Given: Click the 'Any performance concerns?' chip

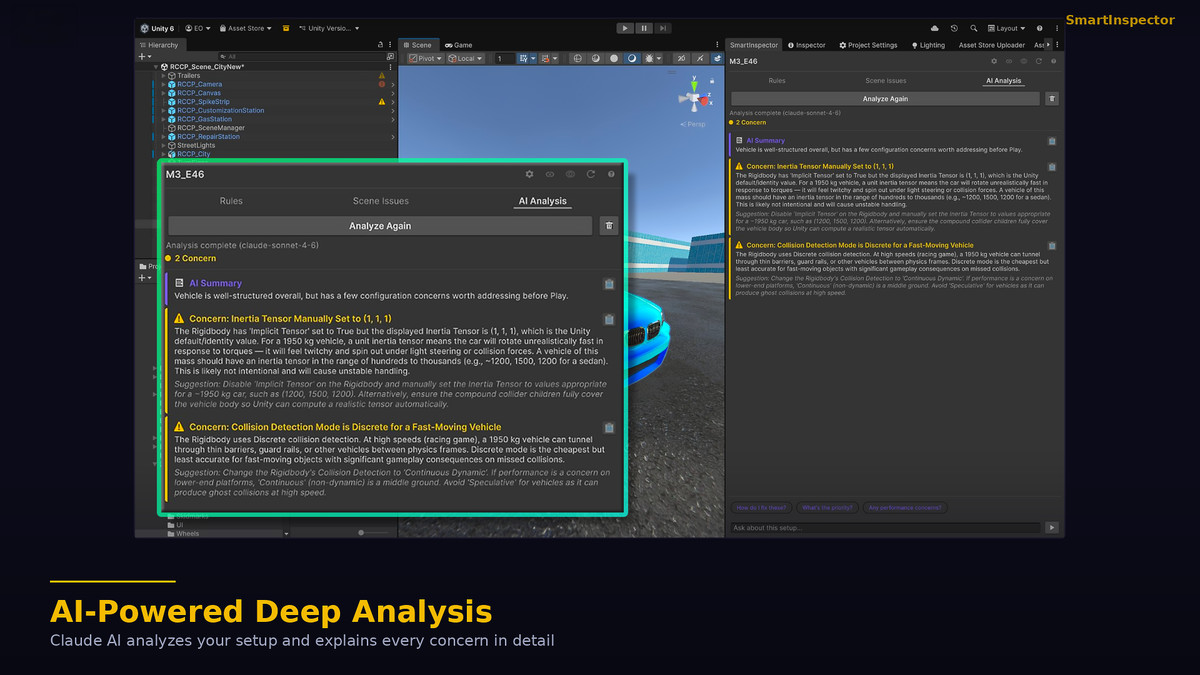Looking at the screenshot, I should point(905,508).
